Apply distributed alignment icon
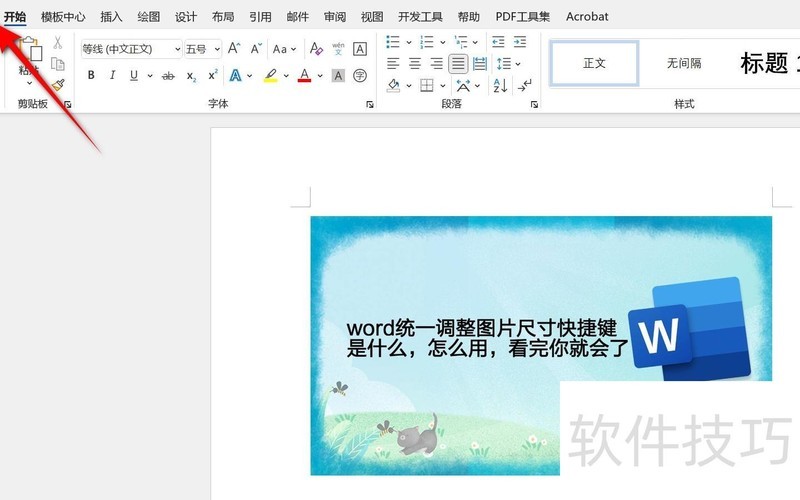This screenshot has width=800, height=500. click(x=480, y=64)
